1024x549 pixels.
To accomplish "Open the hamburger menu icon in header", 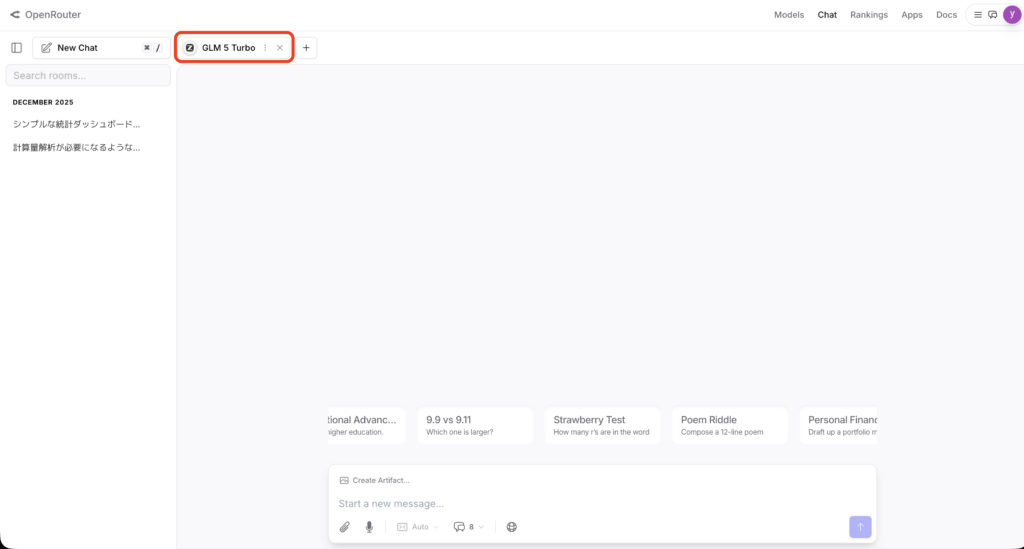I will coord(978,15).
